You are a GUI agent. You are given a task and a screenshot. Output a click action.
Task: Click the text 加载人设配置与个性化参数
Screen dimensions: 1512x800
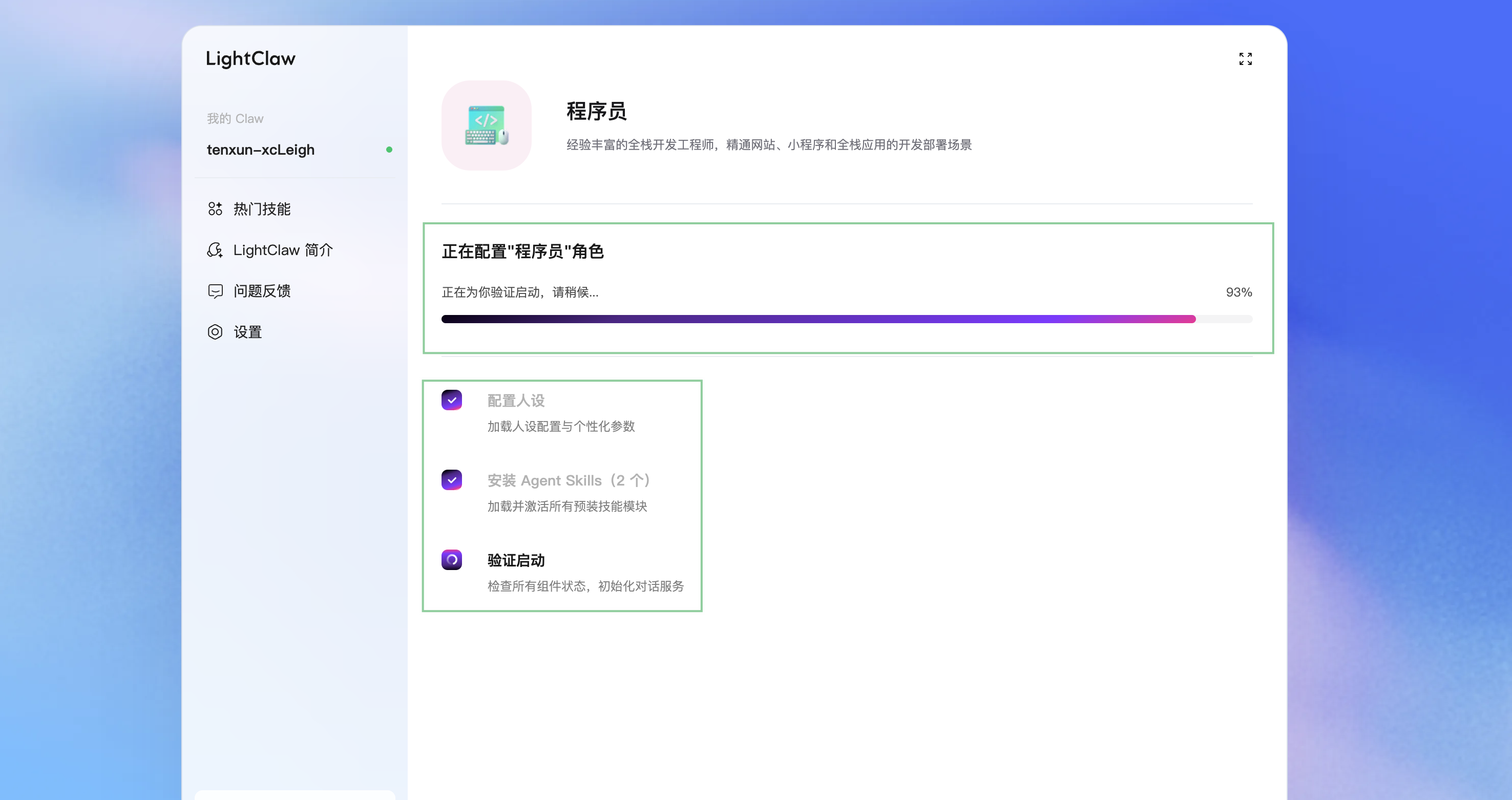coord(561,426)
